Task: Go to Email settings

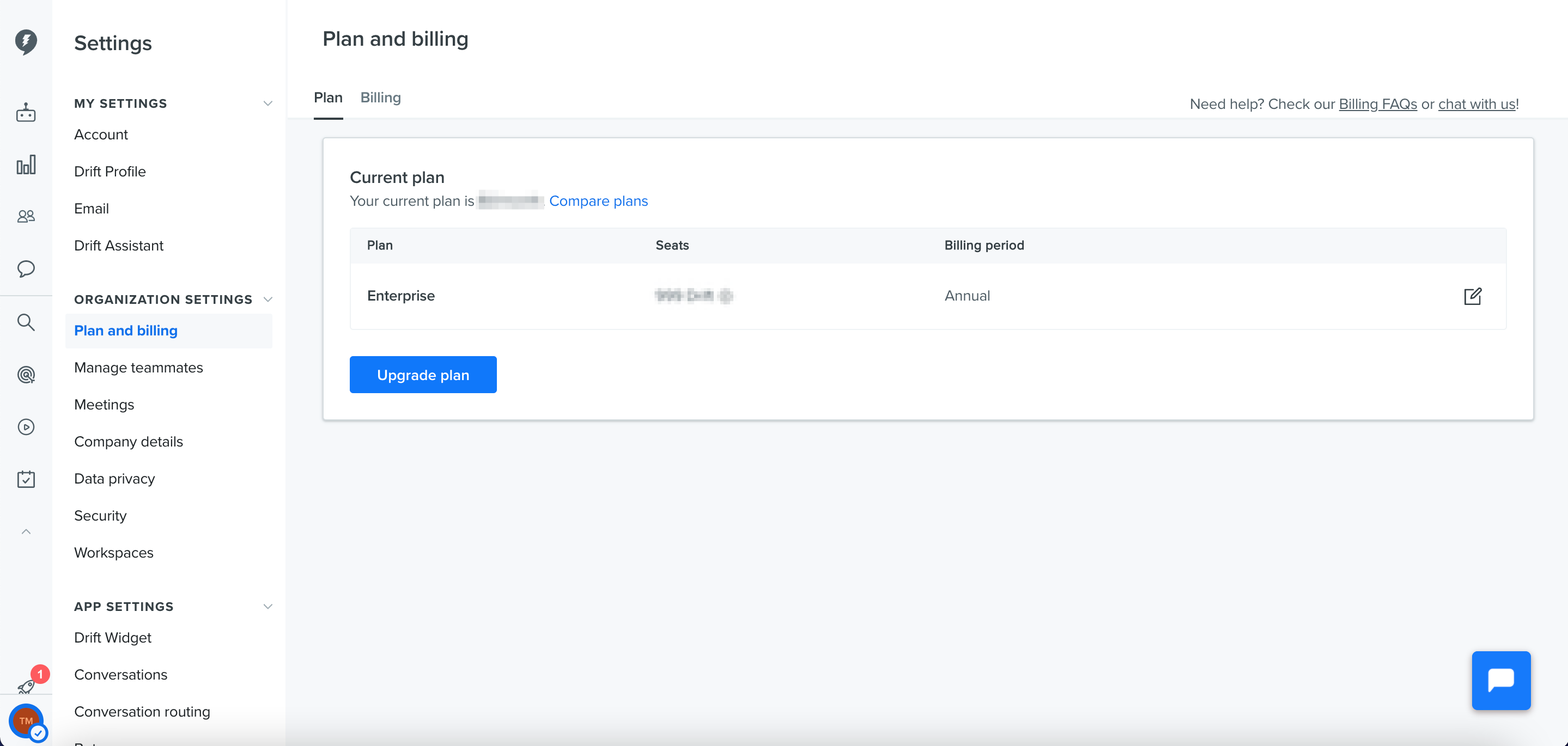Action: (x=92, y=209)
